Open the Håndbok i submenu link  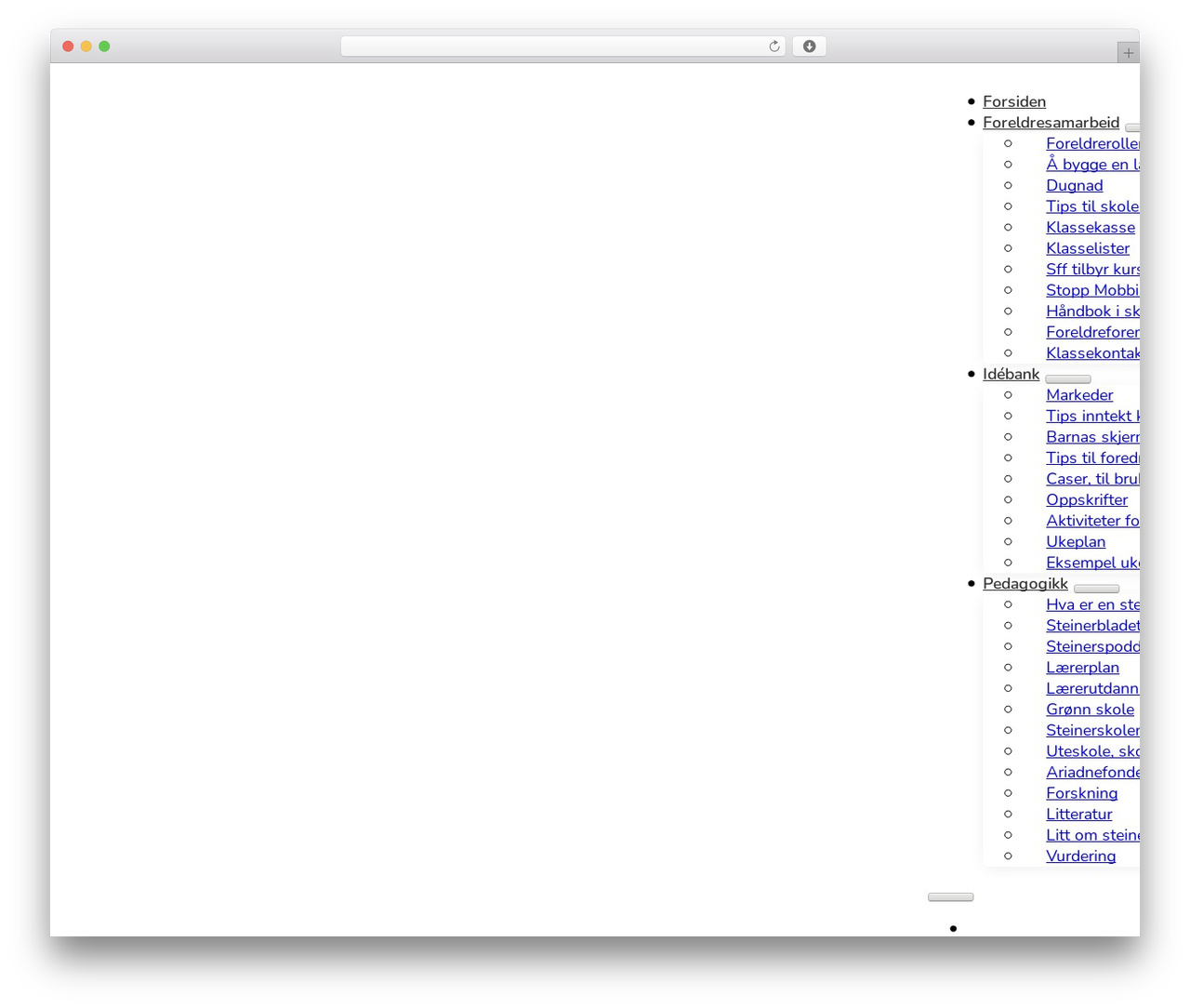[1092, 311]
